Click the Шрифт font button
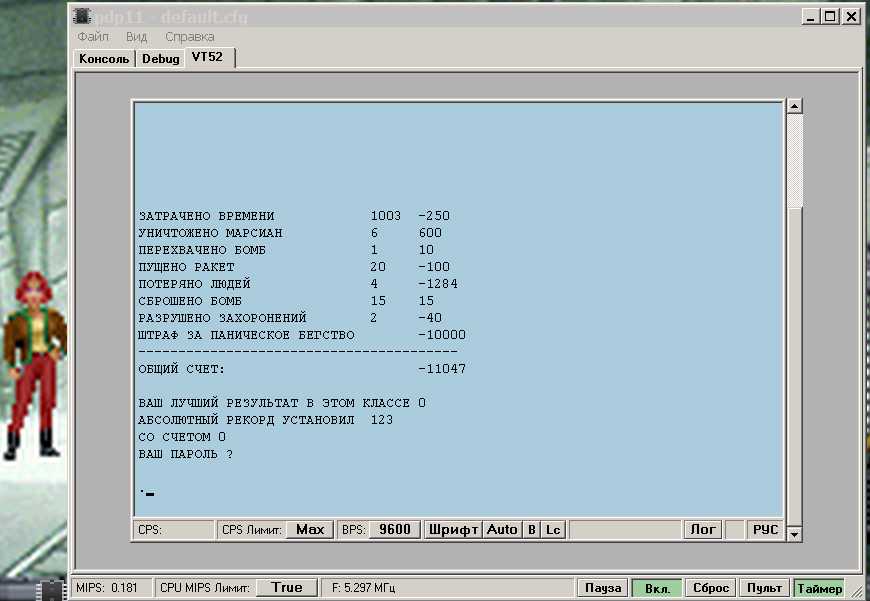 click(454, 529)
